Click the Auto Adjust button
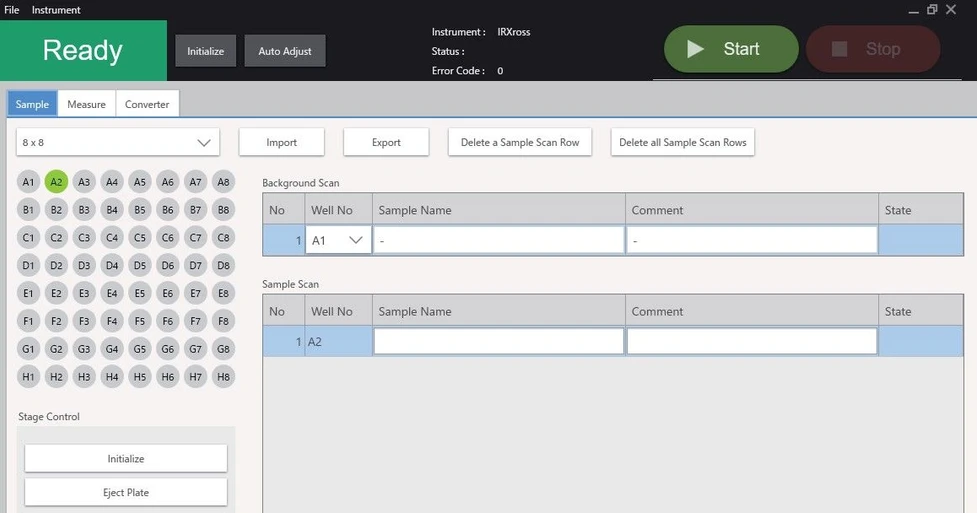 [285, 51]
